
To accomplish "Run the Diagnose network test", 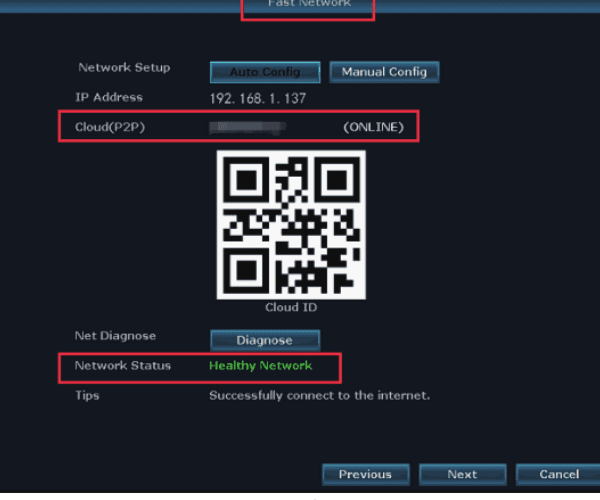I will pyautogui.click(x=265, y=340).
